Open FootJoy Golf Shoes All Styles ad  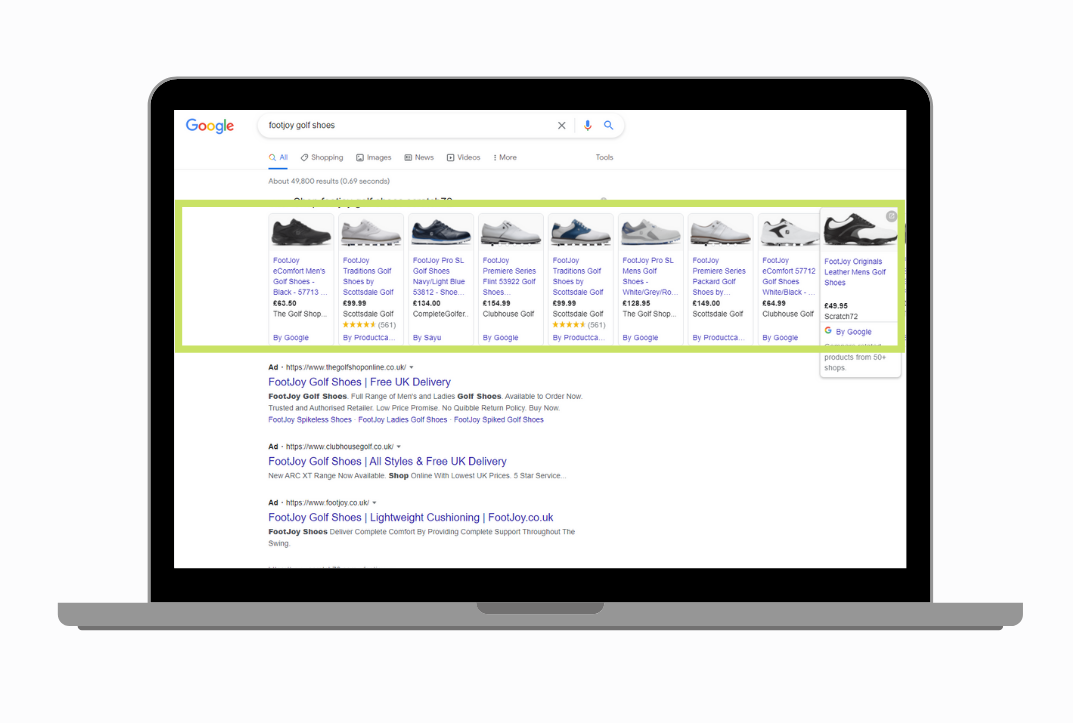(387, 462)
